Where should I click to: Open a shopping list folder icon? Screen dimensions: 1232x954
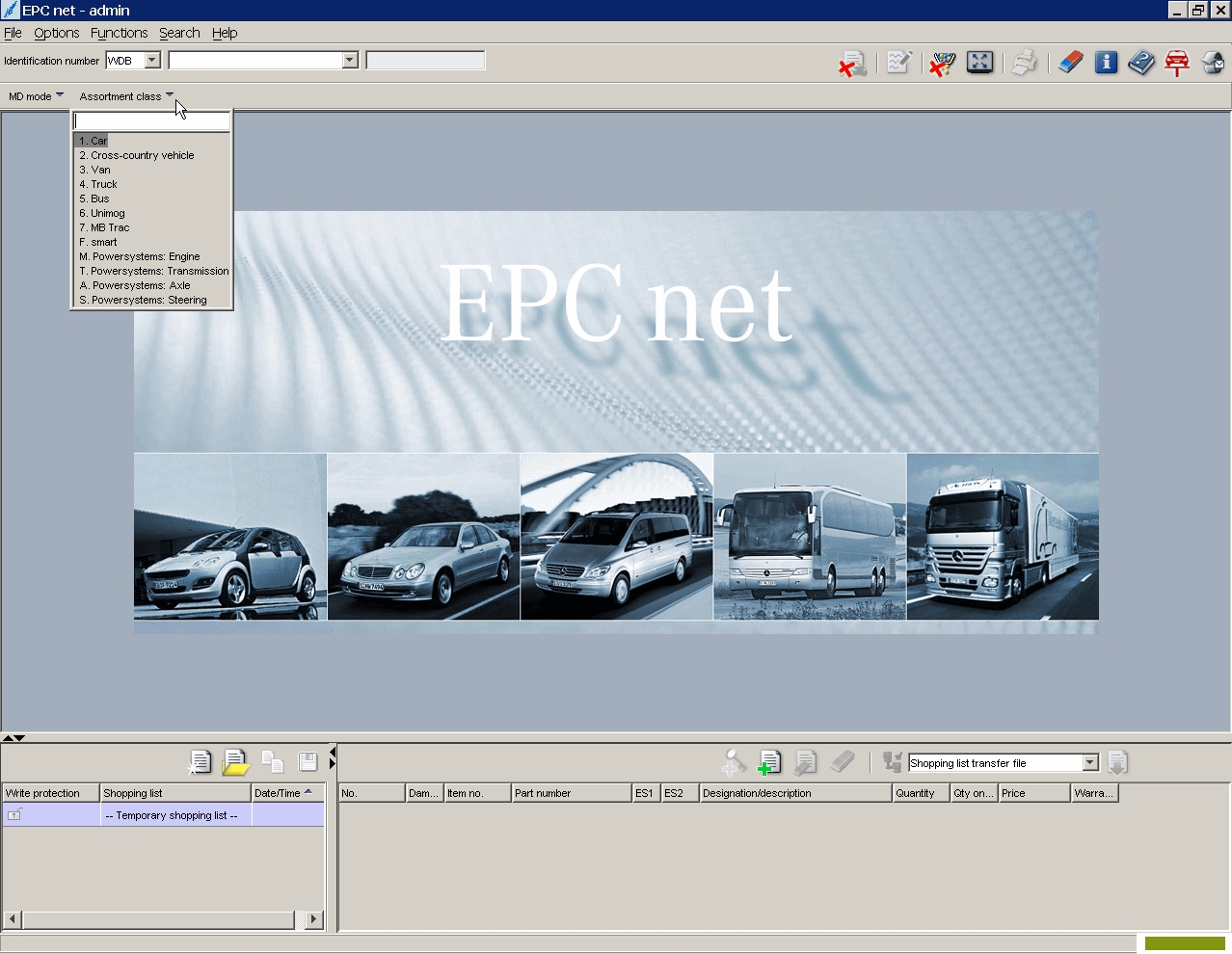coord(235,762)
